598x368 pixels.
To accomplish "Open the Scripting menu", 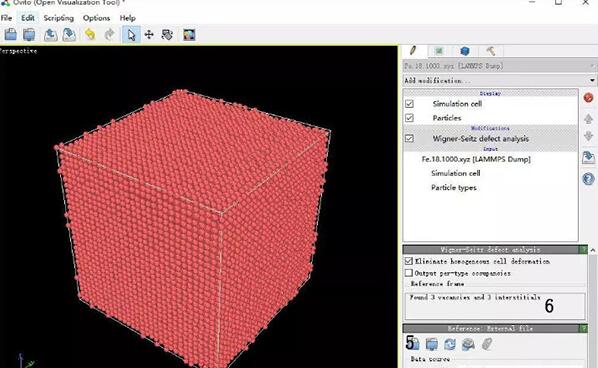I will coord(58,18).
